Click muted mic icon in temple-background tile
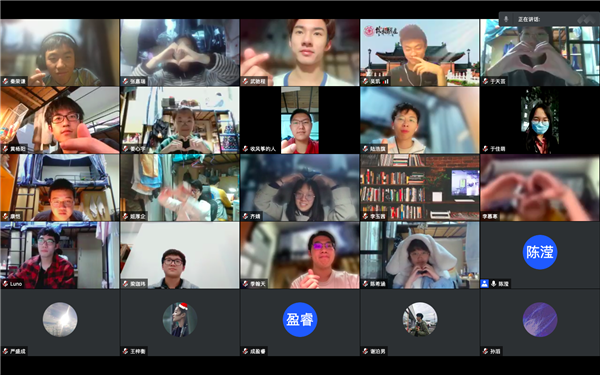 (365, 82)
